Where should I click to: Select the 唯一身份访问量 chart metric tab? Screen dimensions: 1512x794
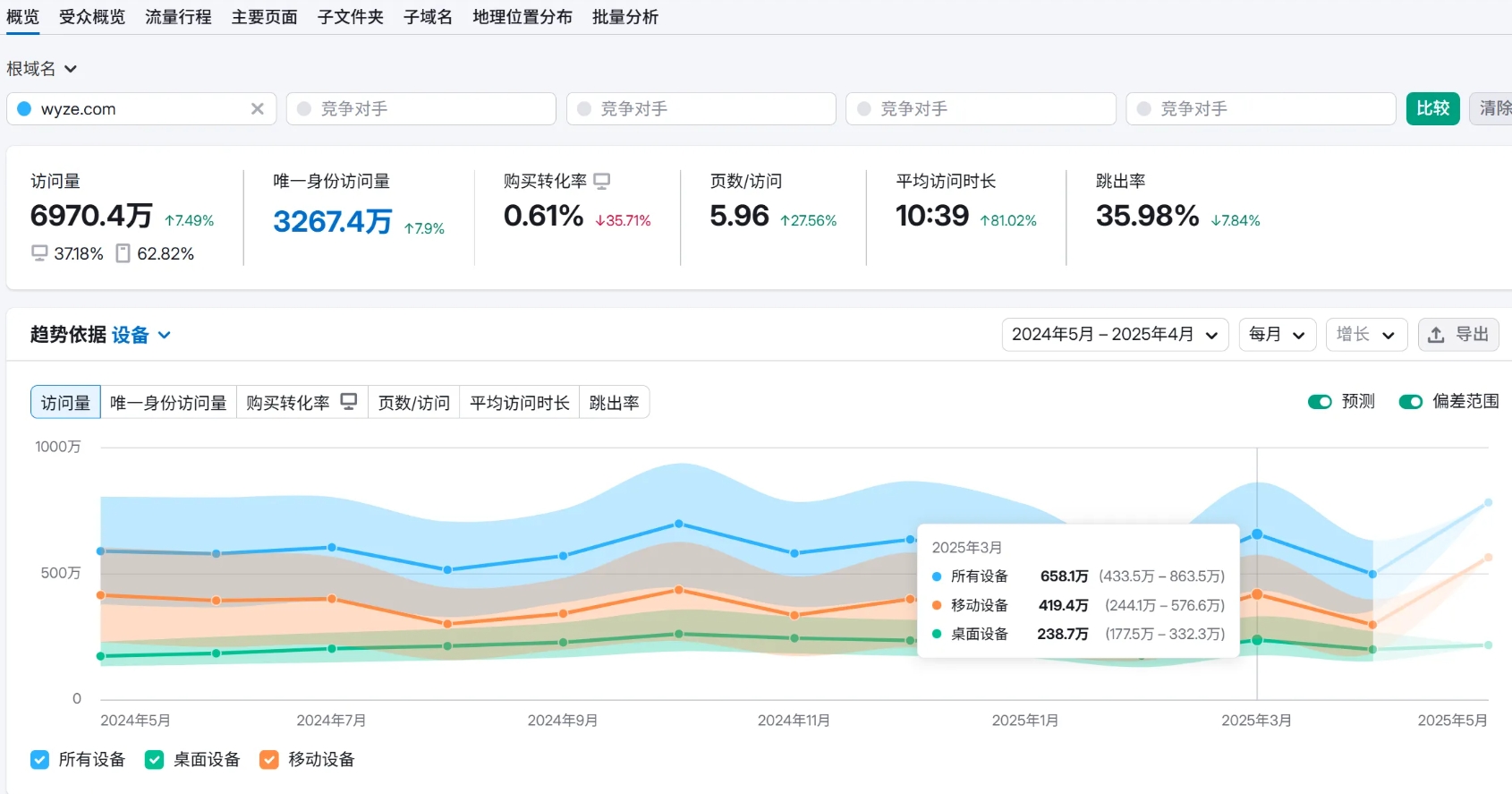168,402
